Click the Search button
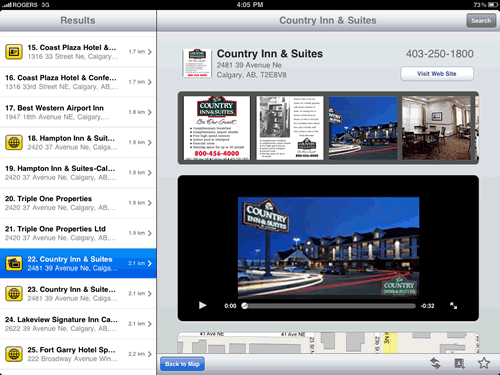Viewport: 500px width, 375px height. tap(481, 21)
